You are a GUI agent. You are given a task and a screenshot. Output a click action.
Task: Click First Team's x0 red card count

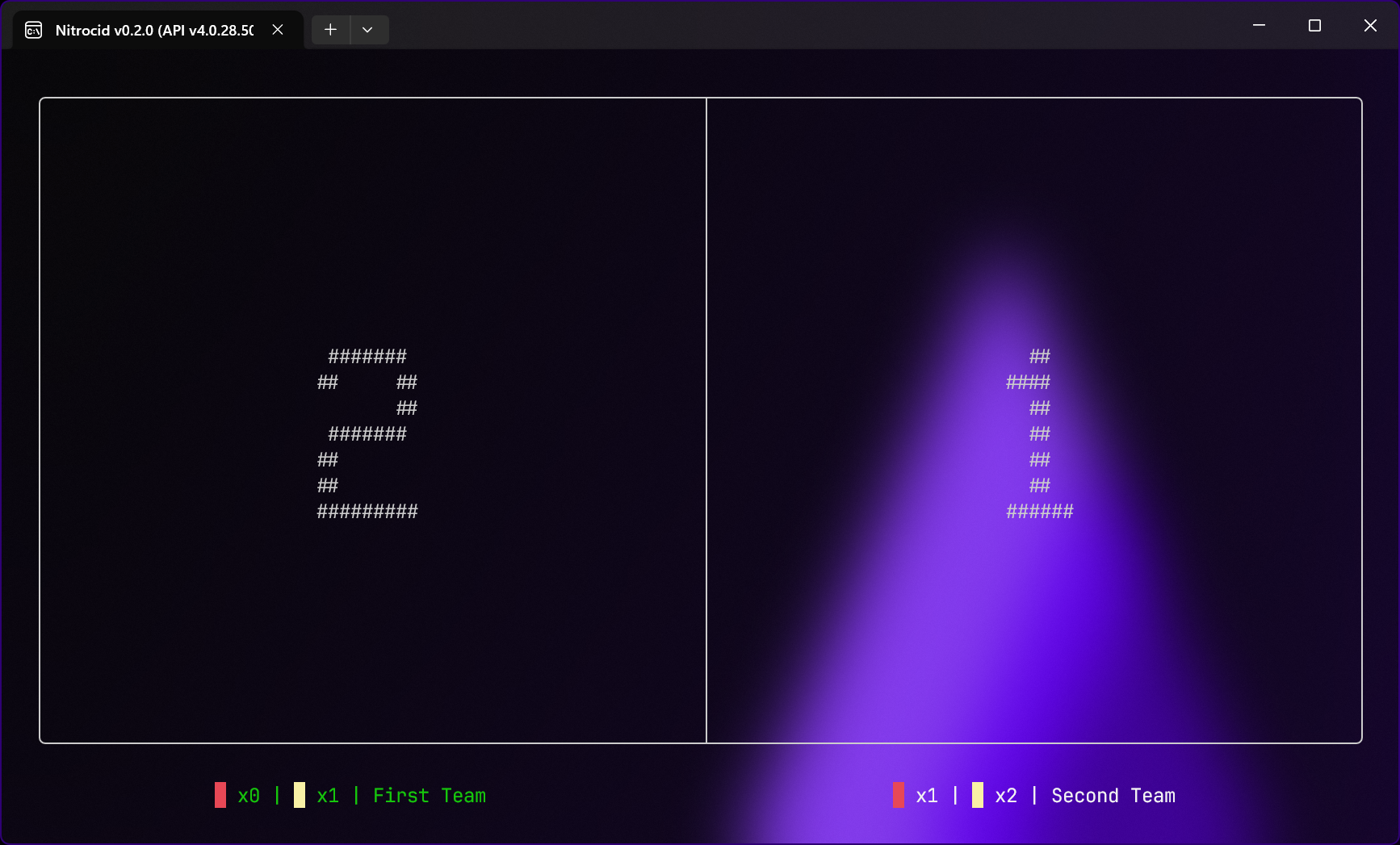tap(249, 796)
